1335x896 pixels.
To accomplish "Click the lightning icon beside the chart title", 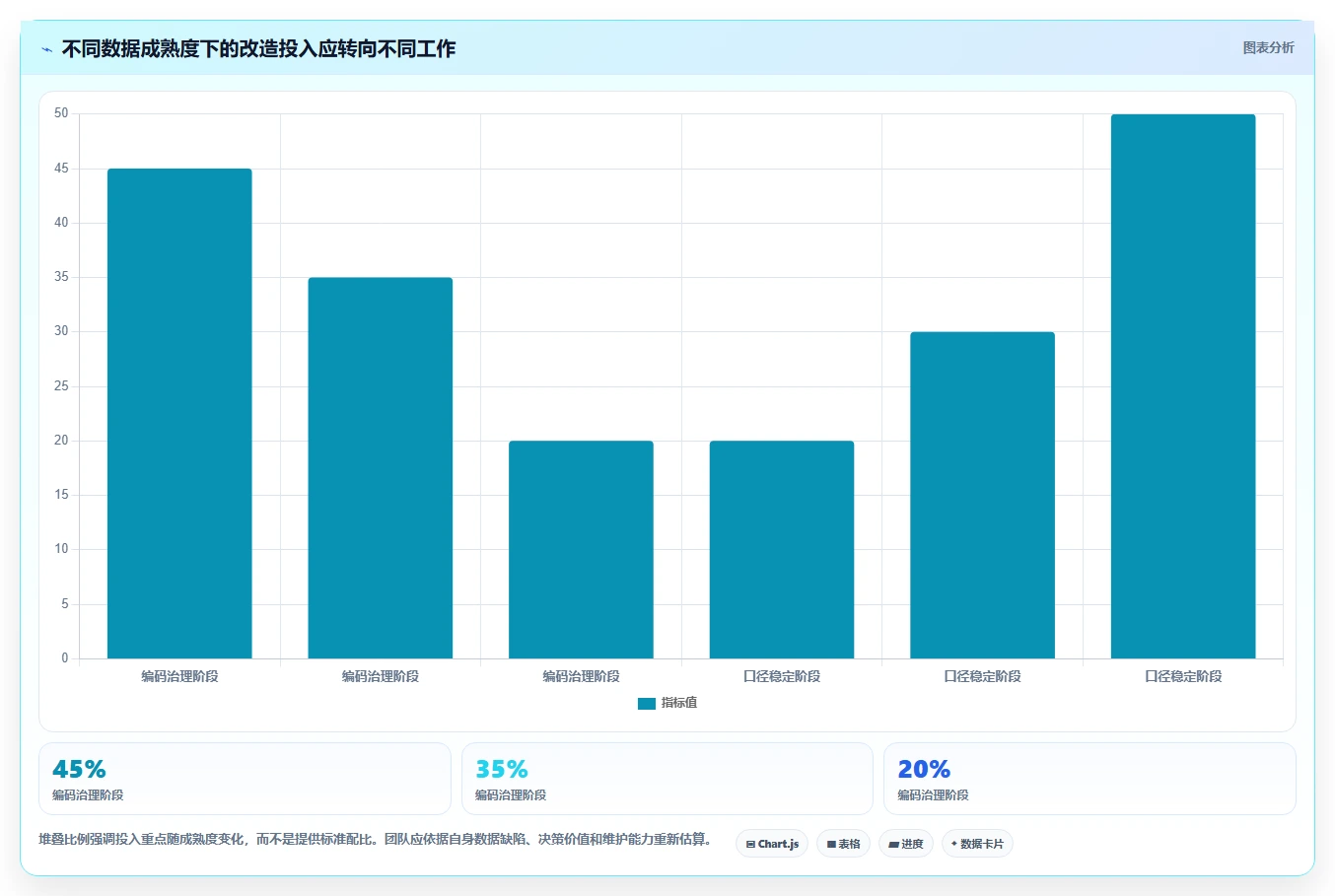I will (x=47, y=49).
